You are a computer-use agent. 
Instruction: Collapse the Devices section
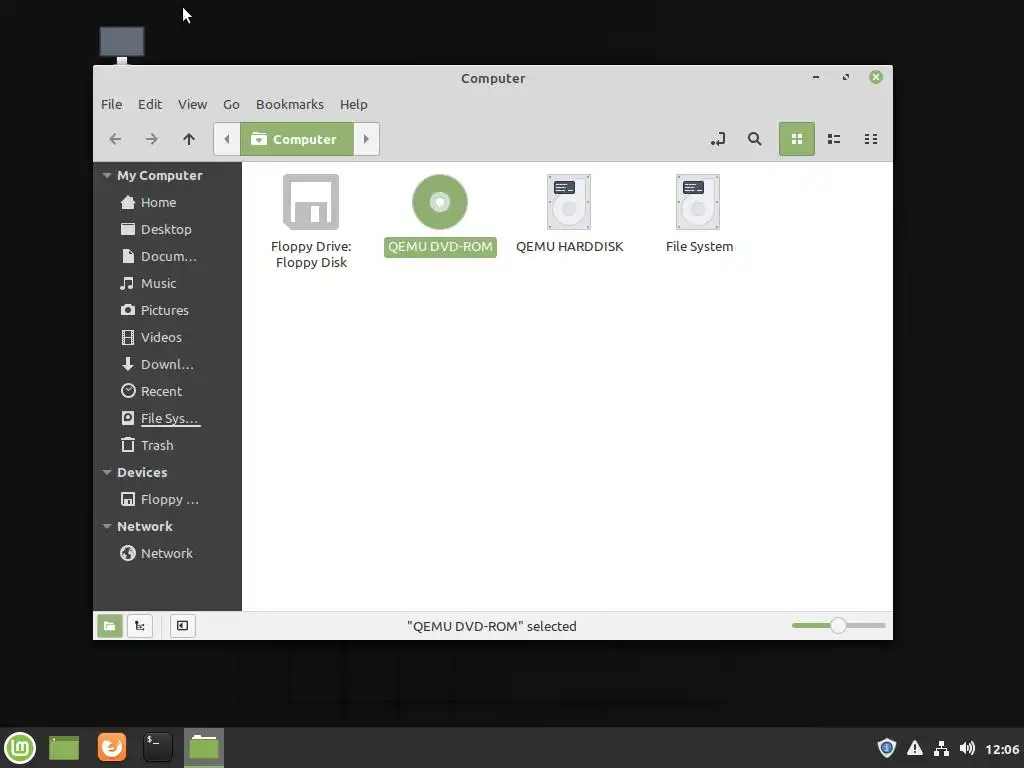107,472
